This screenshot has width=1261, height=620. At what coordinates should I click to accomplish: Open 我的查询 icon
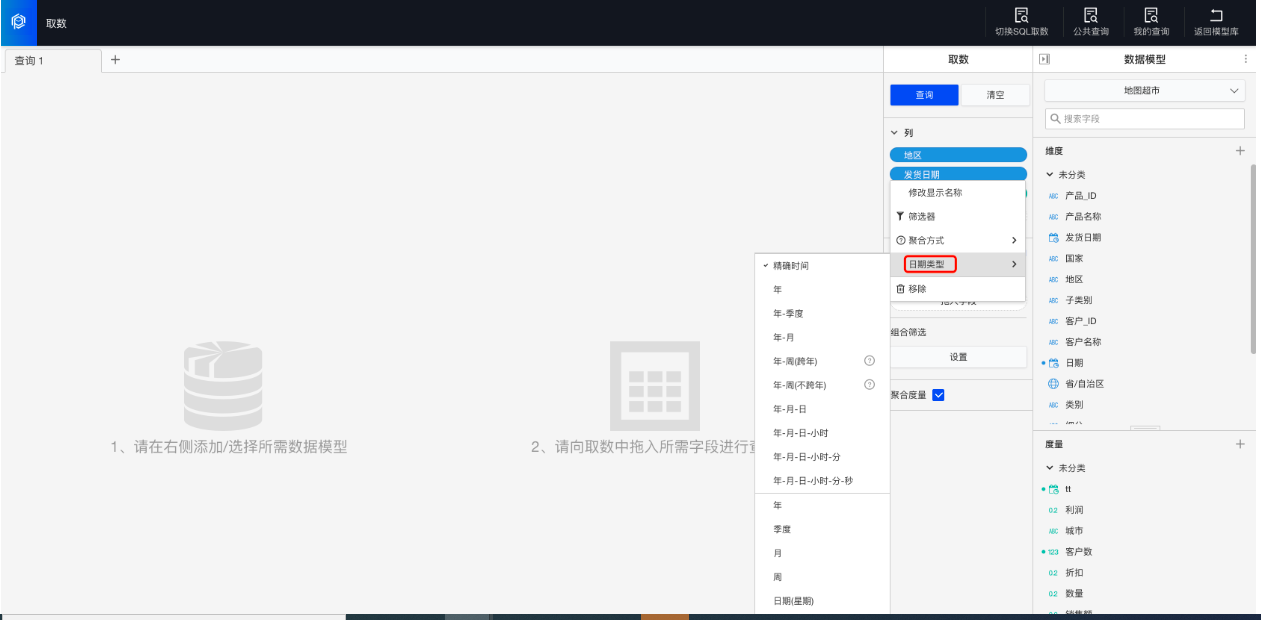[x=1151, y=15]
